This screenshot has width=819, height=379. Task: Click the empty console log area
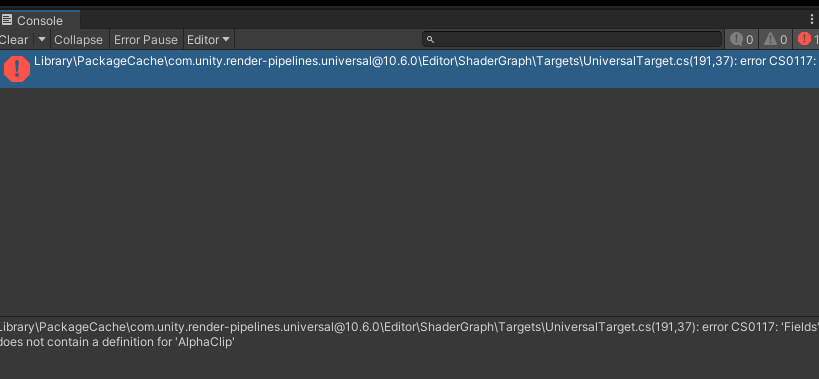pos(410,201)
